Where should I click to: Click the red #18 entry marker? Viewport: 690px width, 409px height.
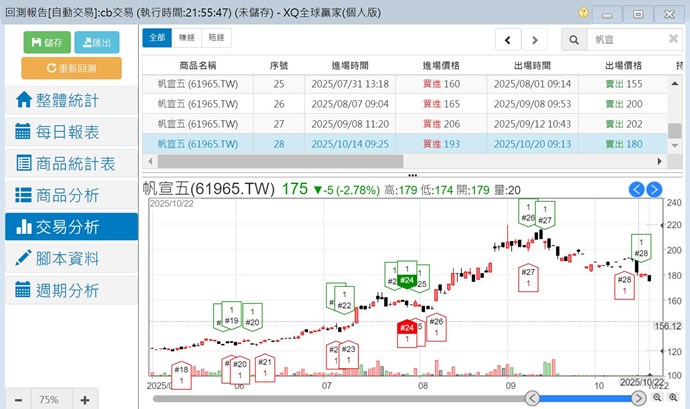[x=181, y=375]
